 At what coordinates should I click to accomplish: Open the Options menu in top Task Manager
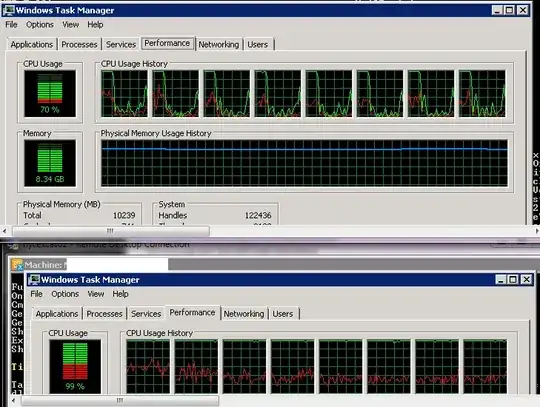[40, 25]
